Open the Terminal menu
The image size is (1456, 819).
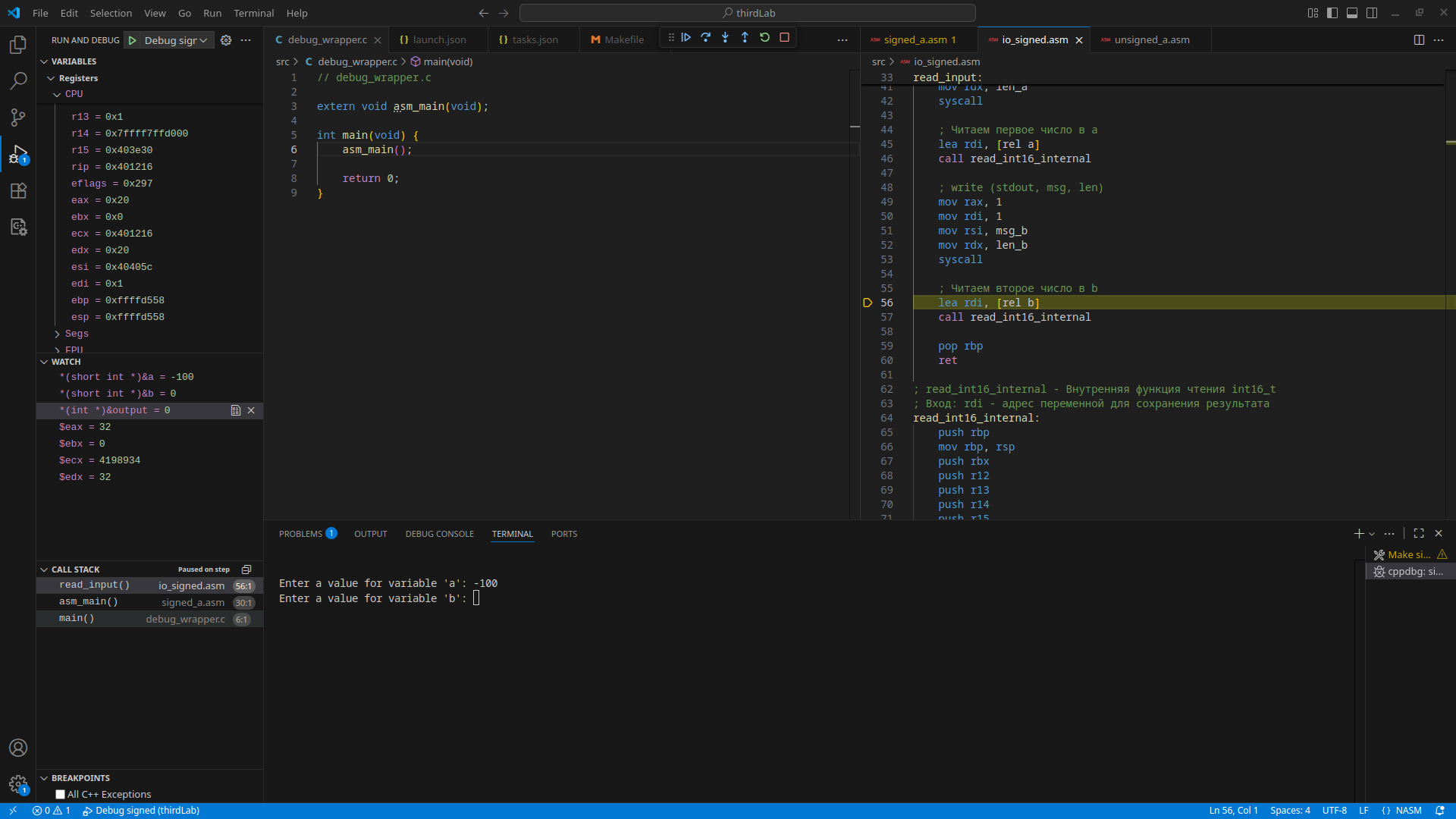pyautogui.click(x=253, y=13)
